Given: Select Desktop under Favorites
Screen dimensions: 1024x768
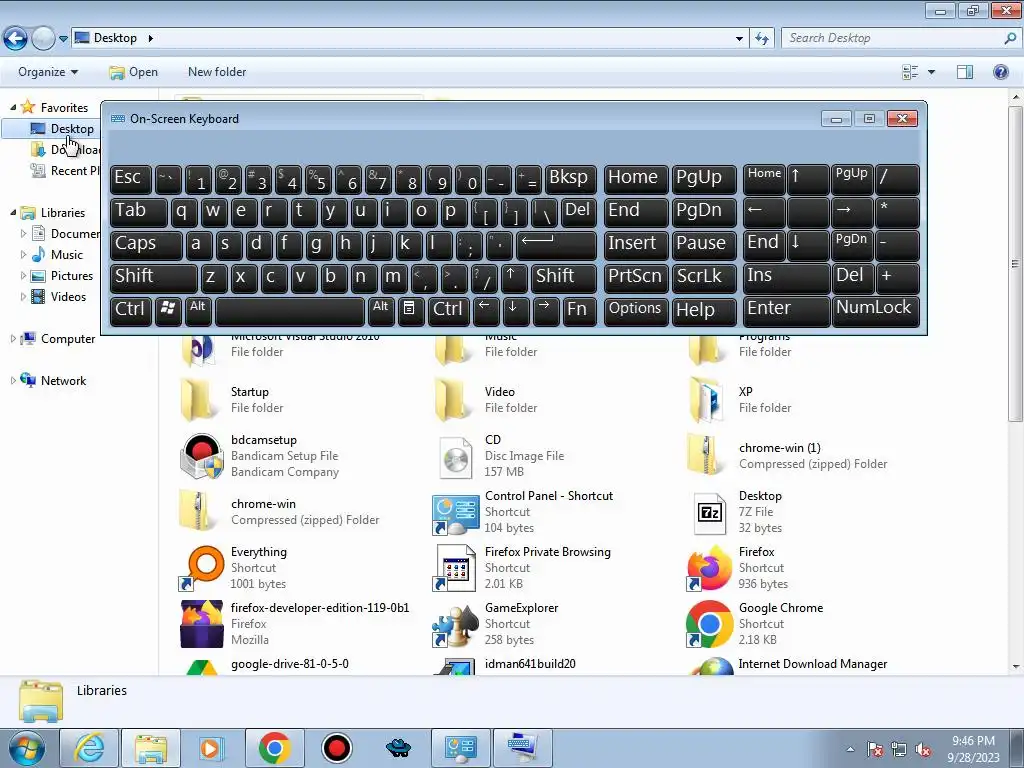Looking at the screenshot, I should point(72,129).
